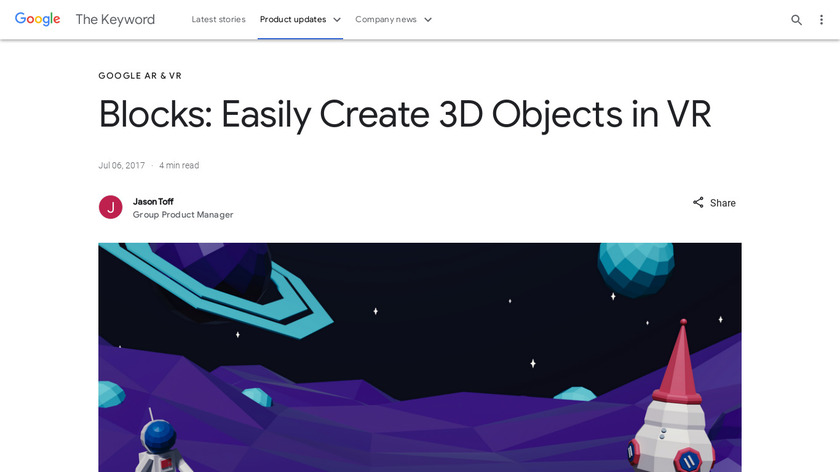Click the author avatar with letter J

tap(111, 207)
